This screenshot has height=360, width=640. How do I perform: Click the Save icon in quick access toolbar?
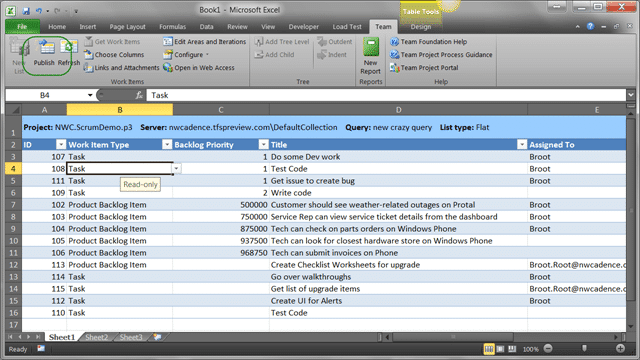point(26,11)
